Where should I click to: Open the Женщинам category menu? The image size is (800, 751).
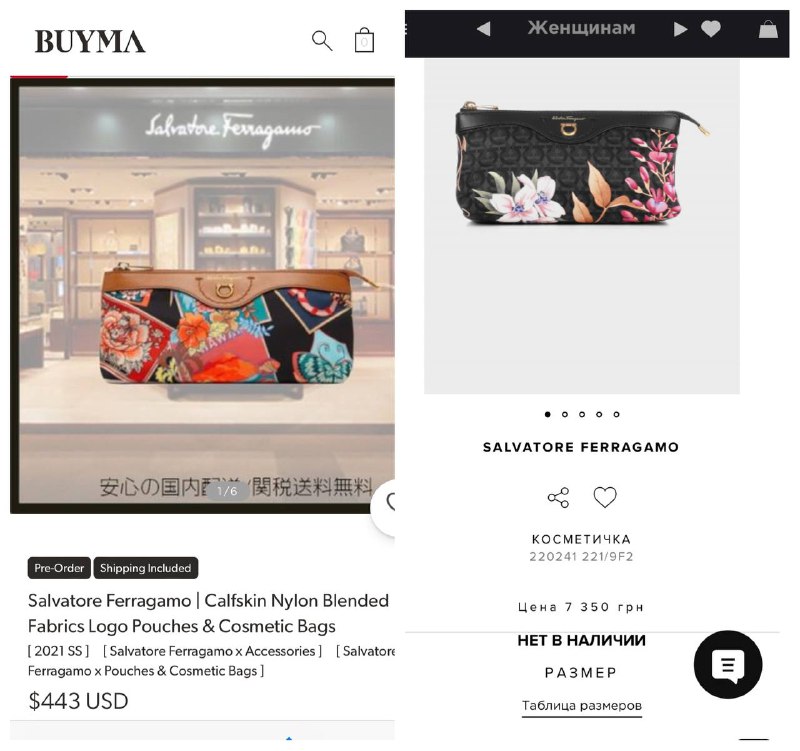coord(582,28)
